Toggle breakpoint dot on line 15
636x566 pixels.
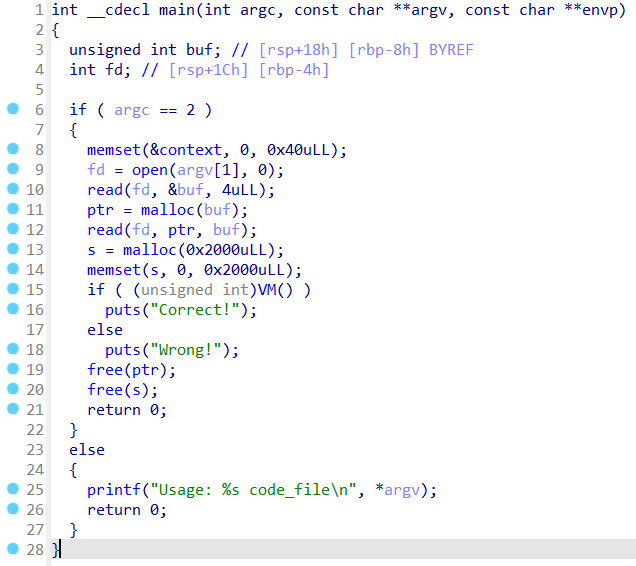13,288
